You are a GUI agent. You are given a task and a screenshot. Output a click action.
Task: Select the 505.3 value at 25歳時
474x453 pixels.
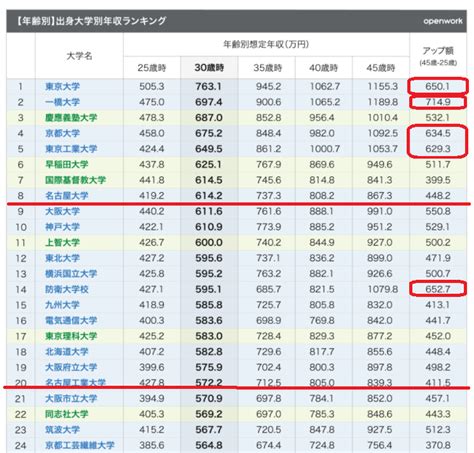coord(152,87)
